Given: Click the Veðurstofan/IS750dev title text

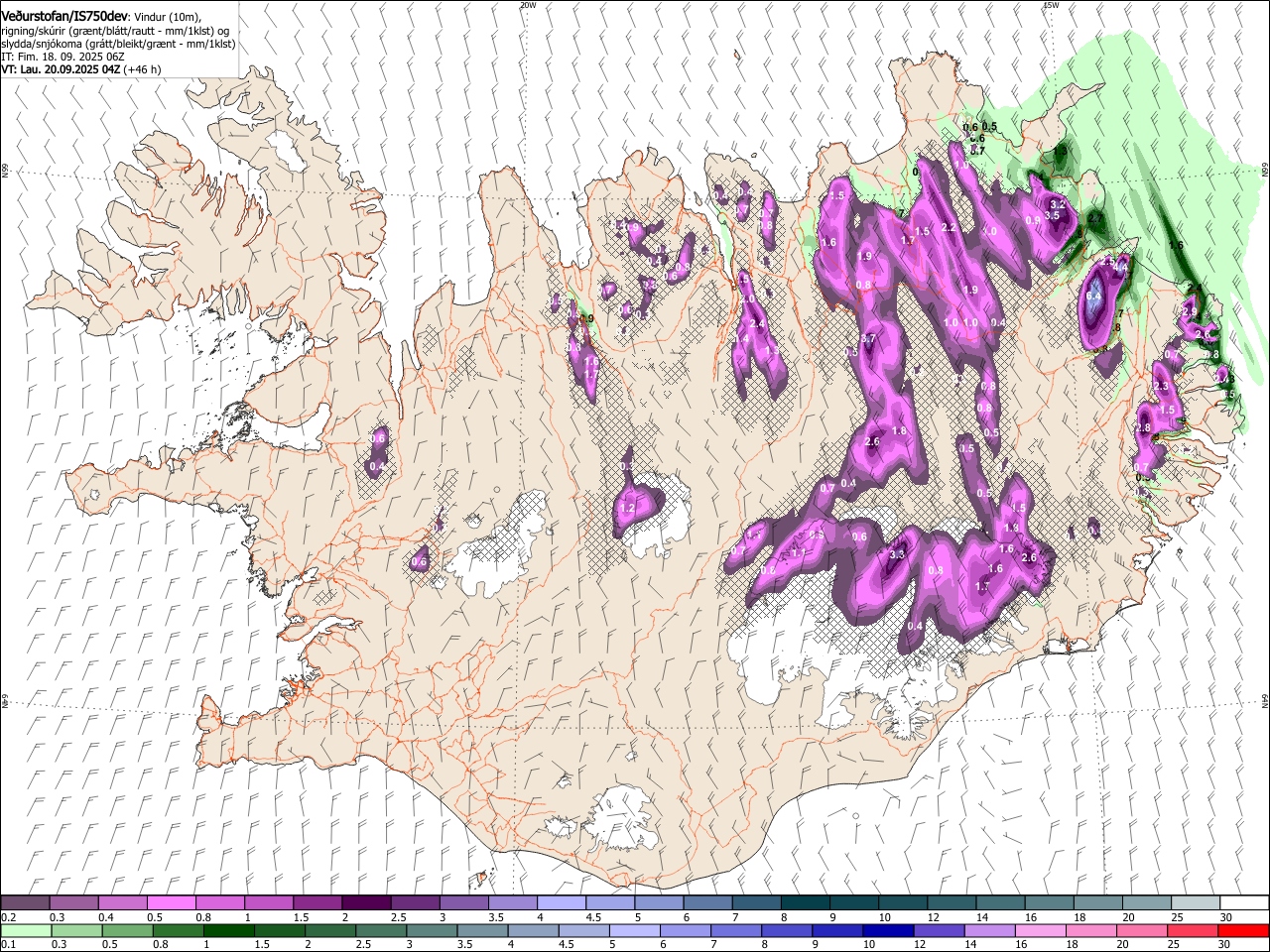Looking at the screenshot, I should [x=64, y=17].
